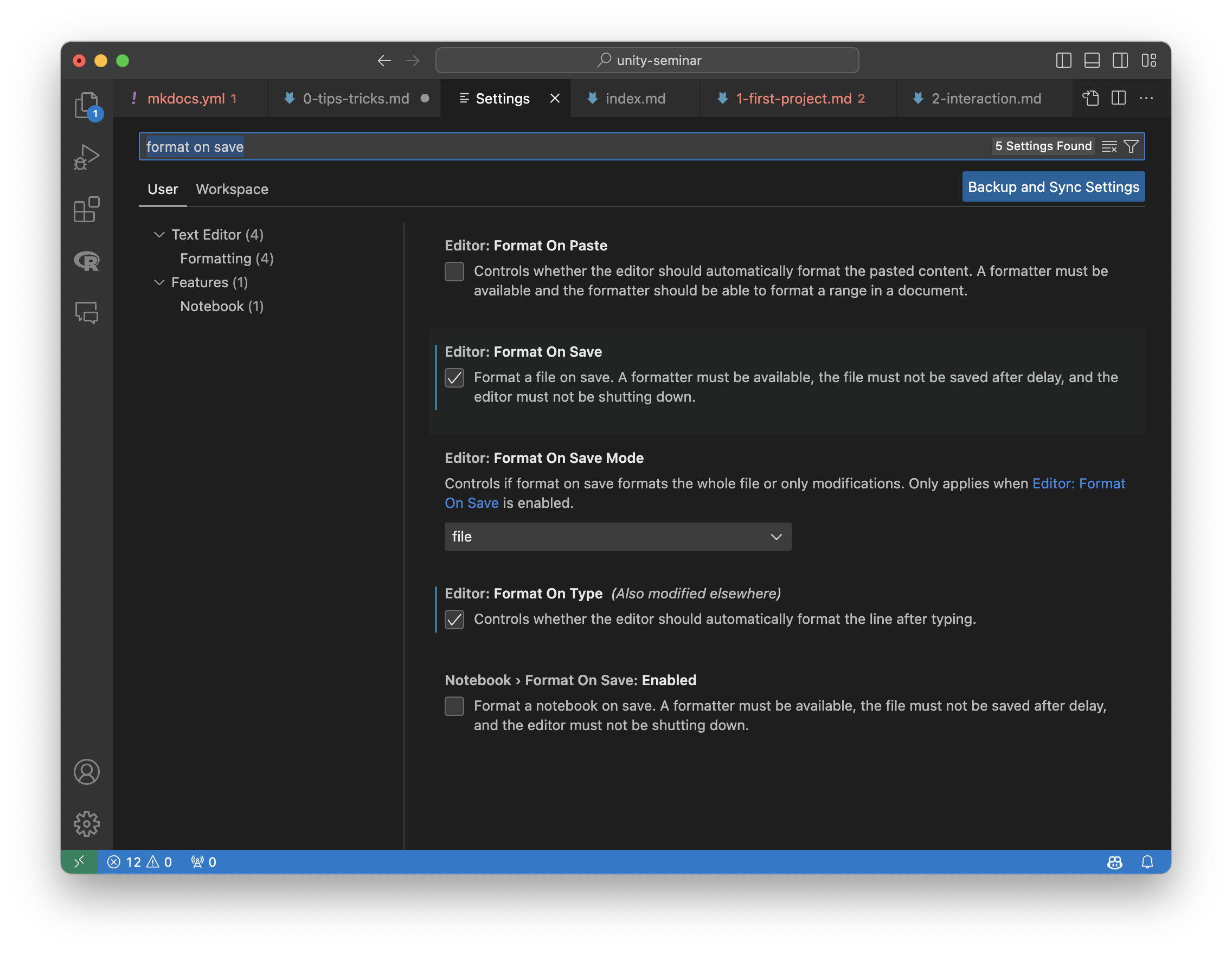Screen dimensions: 1232x954
Task: Open the Accounts menu icon
Action: click(x=86, y=772)
